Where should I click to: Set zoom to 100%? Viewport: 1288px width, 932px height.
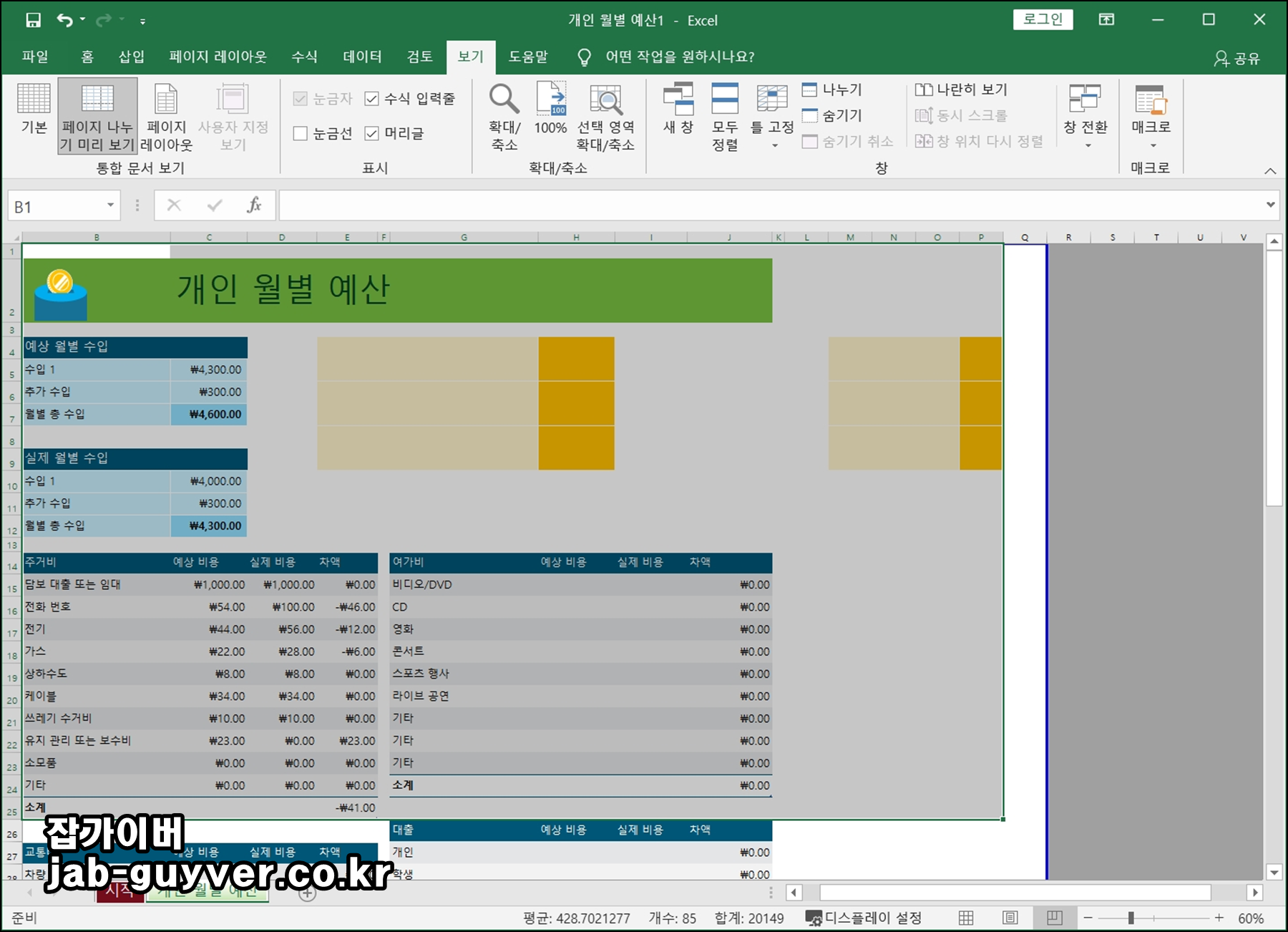[x=550, y=109]
